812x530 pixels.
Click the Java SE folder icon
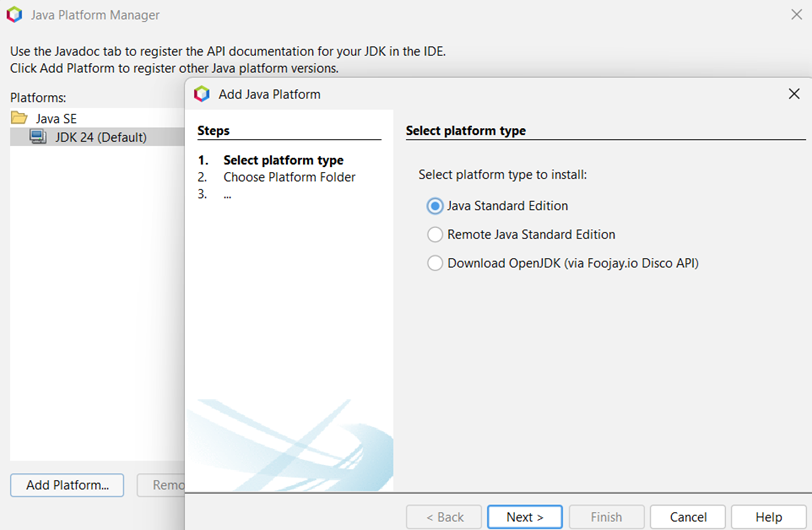point(19,118)
